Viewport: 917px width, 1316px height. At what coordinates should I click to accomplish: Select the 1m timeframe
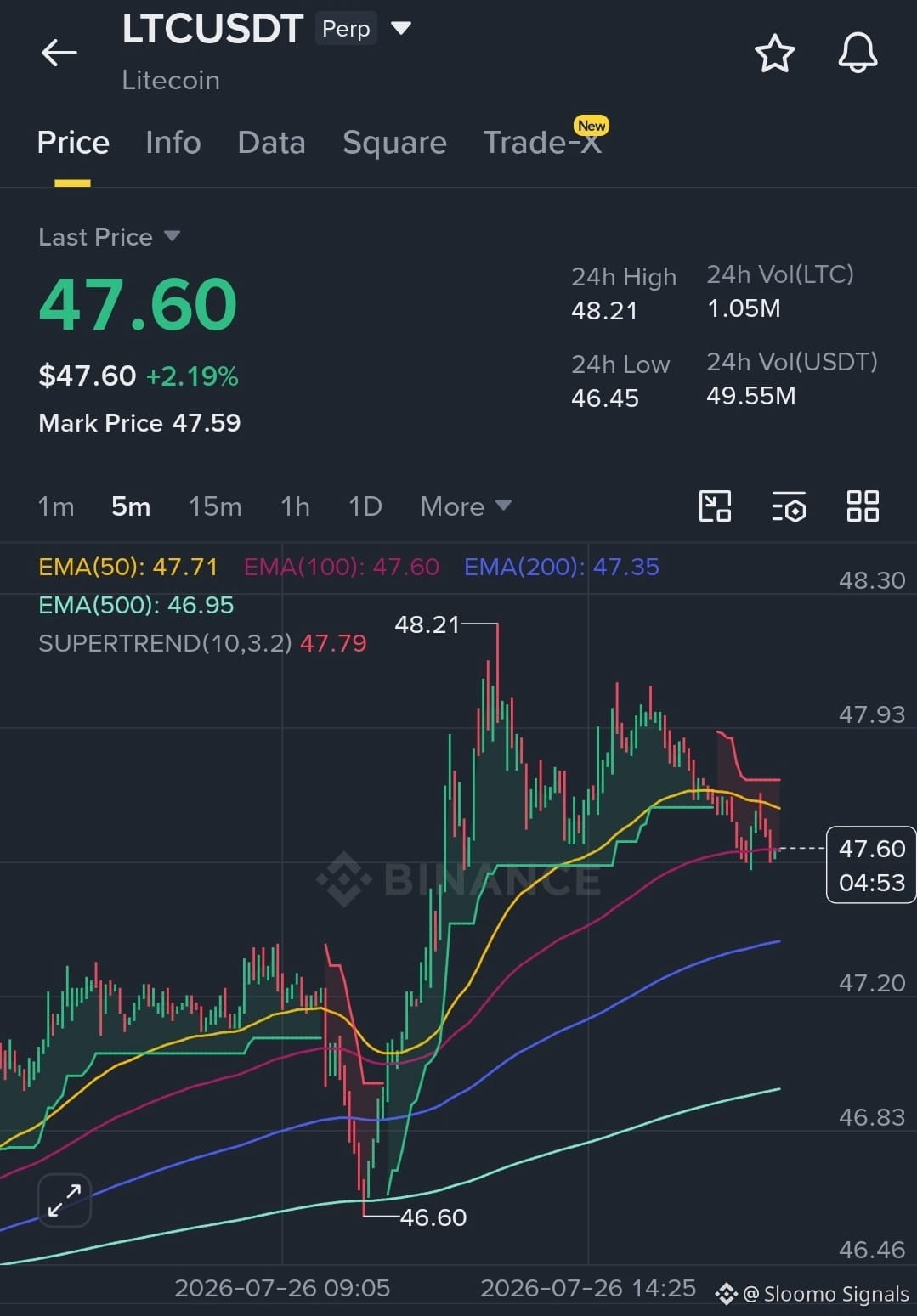(56, 506)
